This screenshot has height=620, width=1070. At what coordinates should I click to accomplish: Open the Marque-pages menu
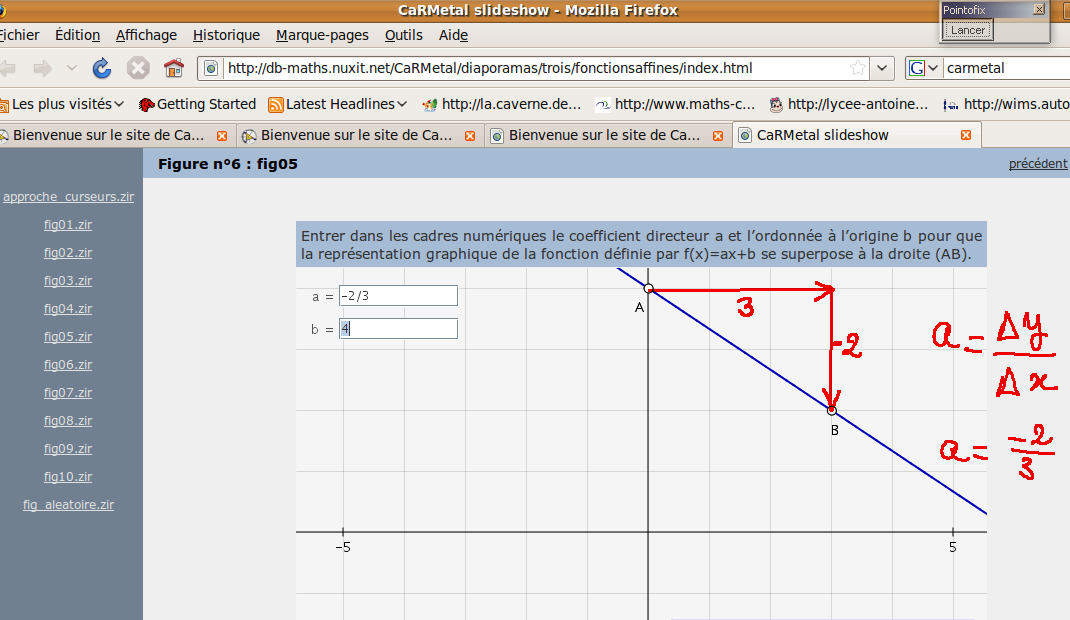click(322, 35)
